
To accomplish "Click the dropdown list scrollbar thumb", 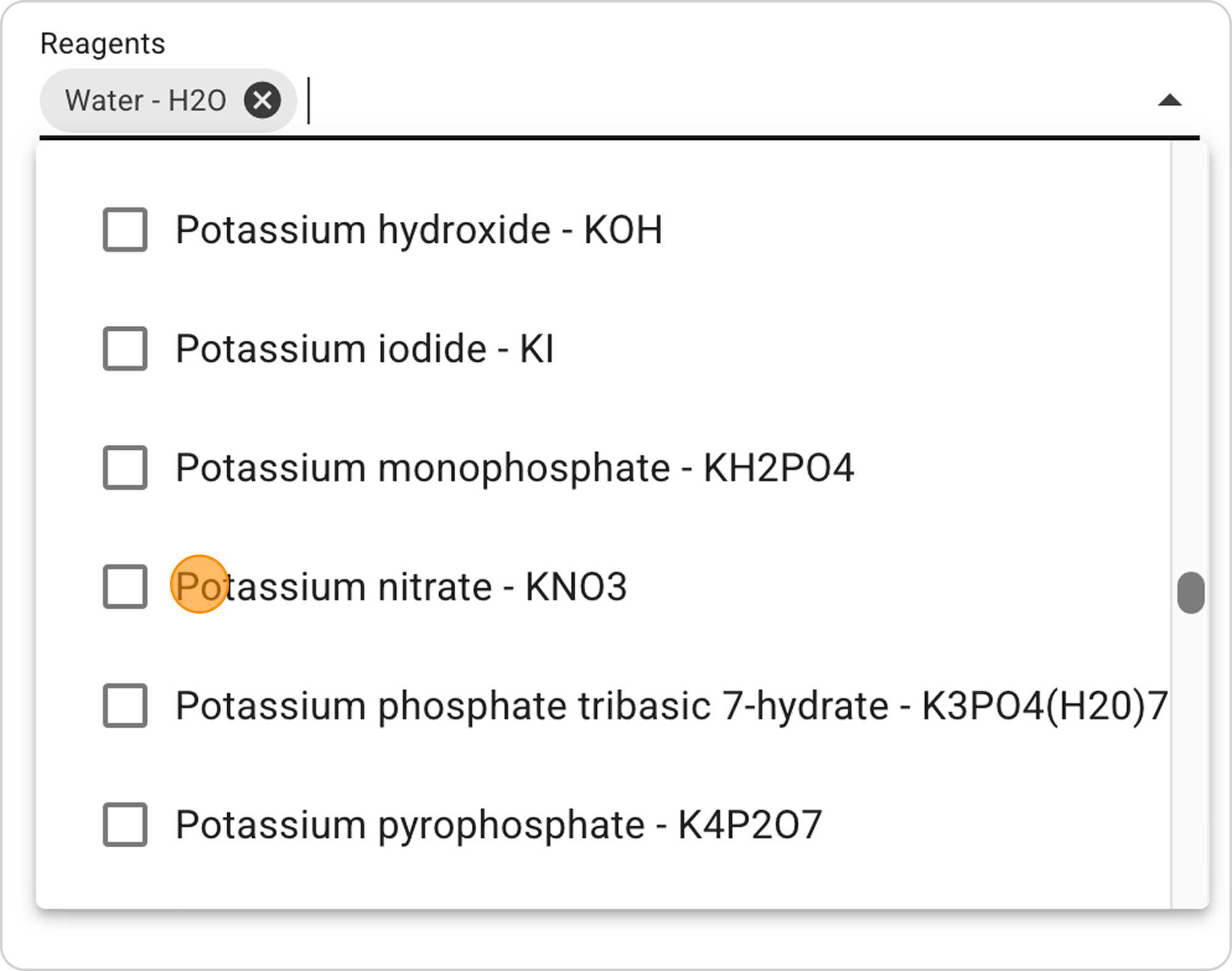I will tap(1191, 593).
